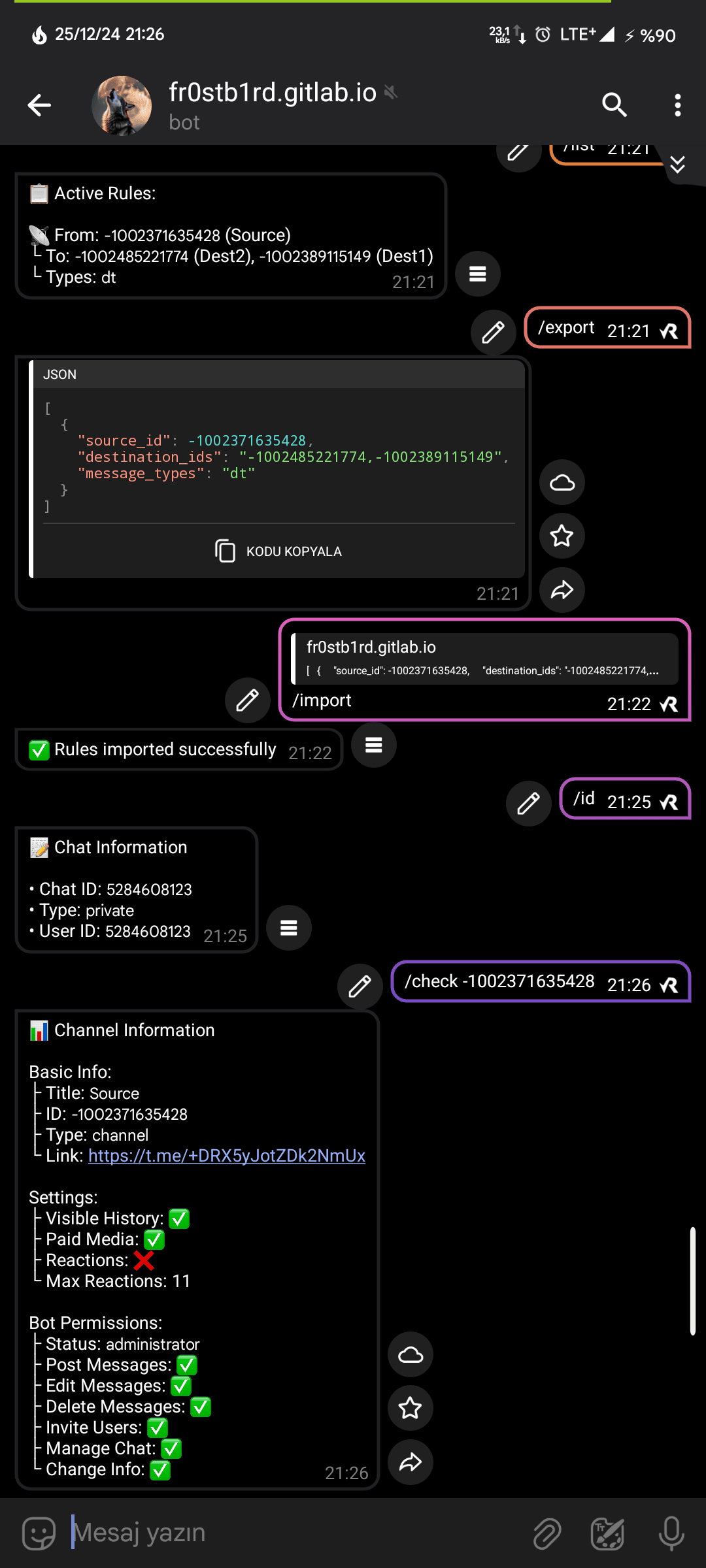Open menu beside Rules imported successfully
706x1568 pixels.
coord(374,745)
